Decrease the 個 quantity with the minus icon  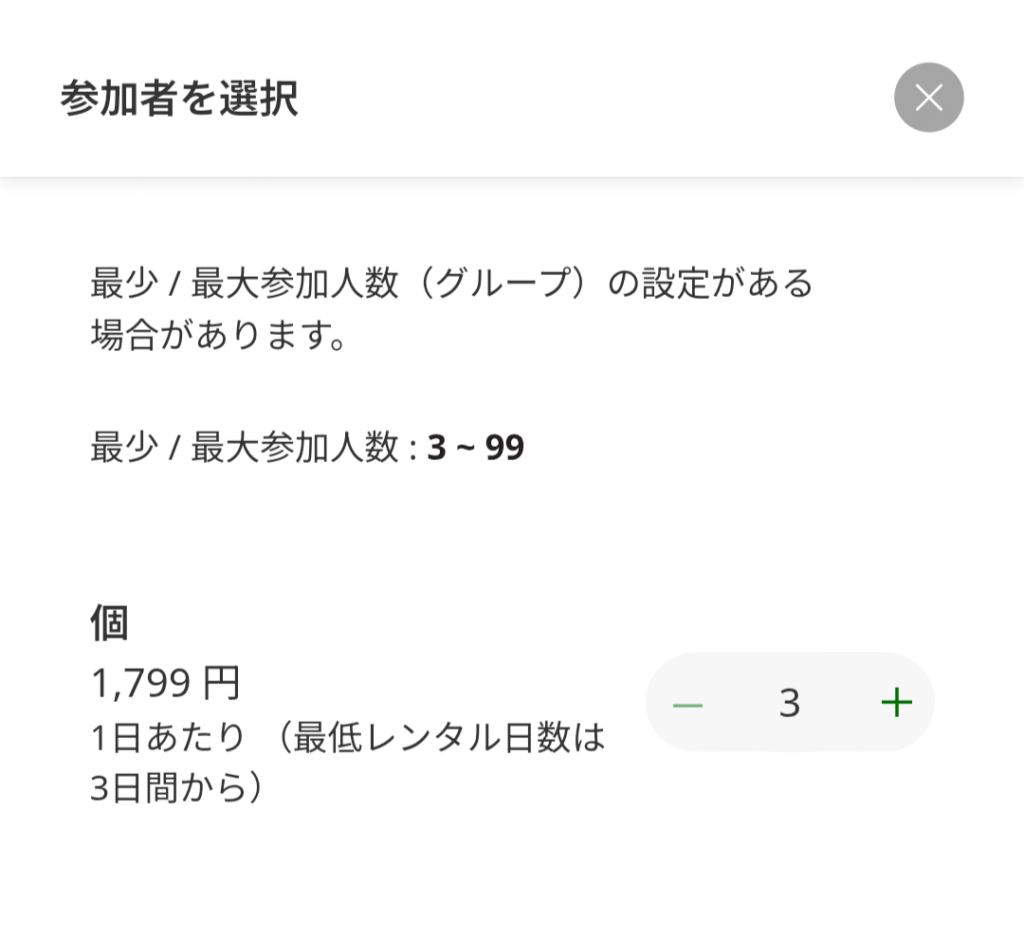pyautogui.click(x=688, y=705)
